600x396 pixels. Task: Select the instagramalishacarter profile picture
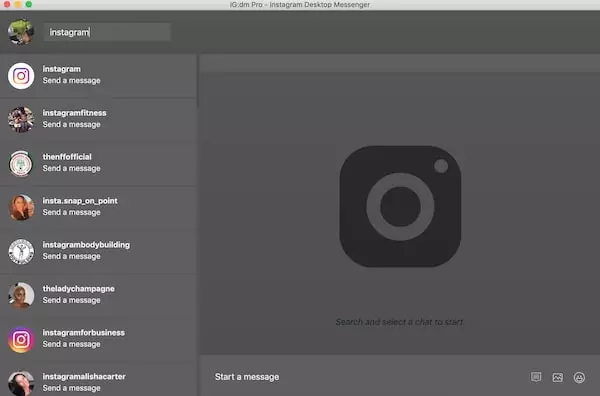(x=21, y=383)
